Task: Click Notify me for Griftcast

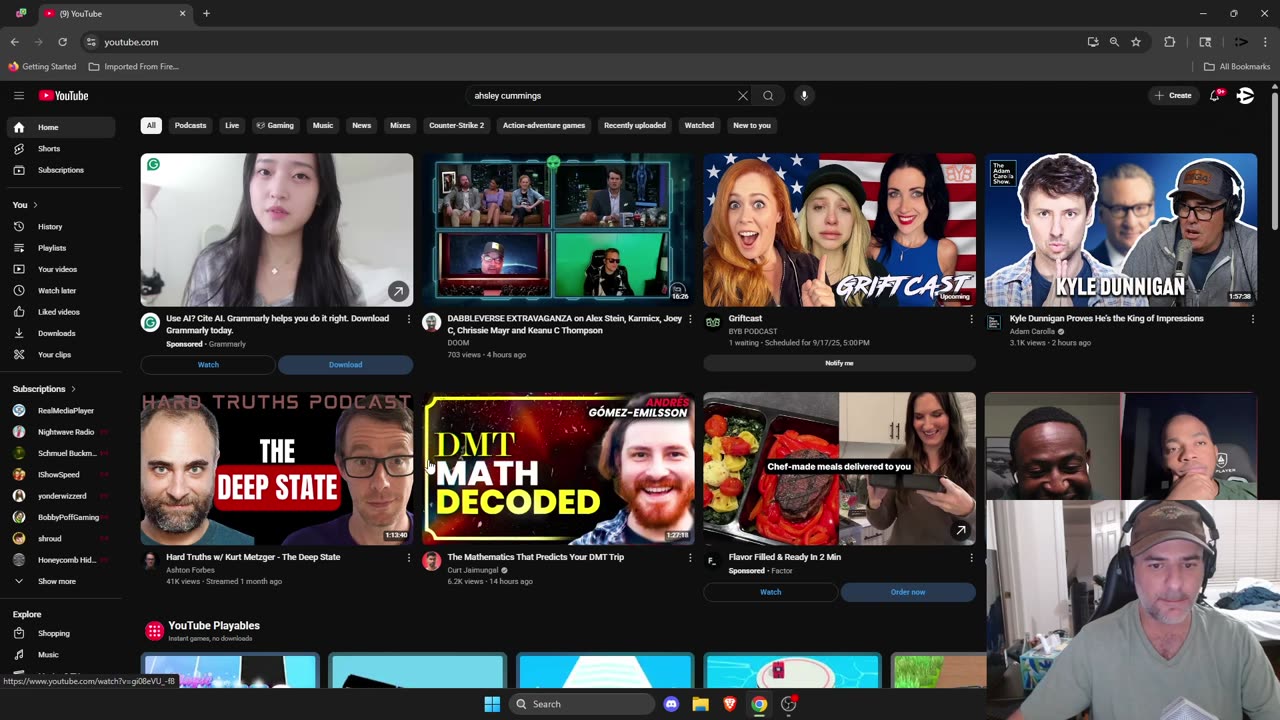Action: point(839,363)
